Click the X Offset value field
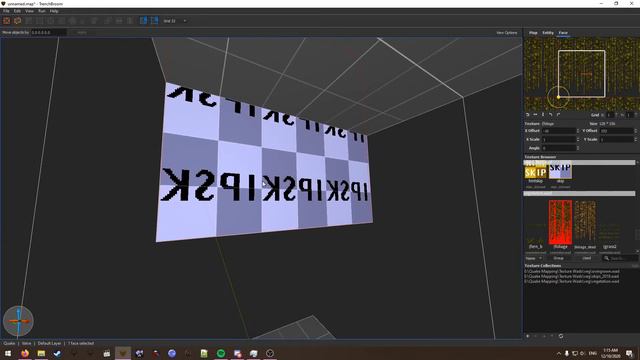 558,131
